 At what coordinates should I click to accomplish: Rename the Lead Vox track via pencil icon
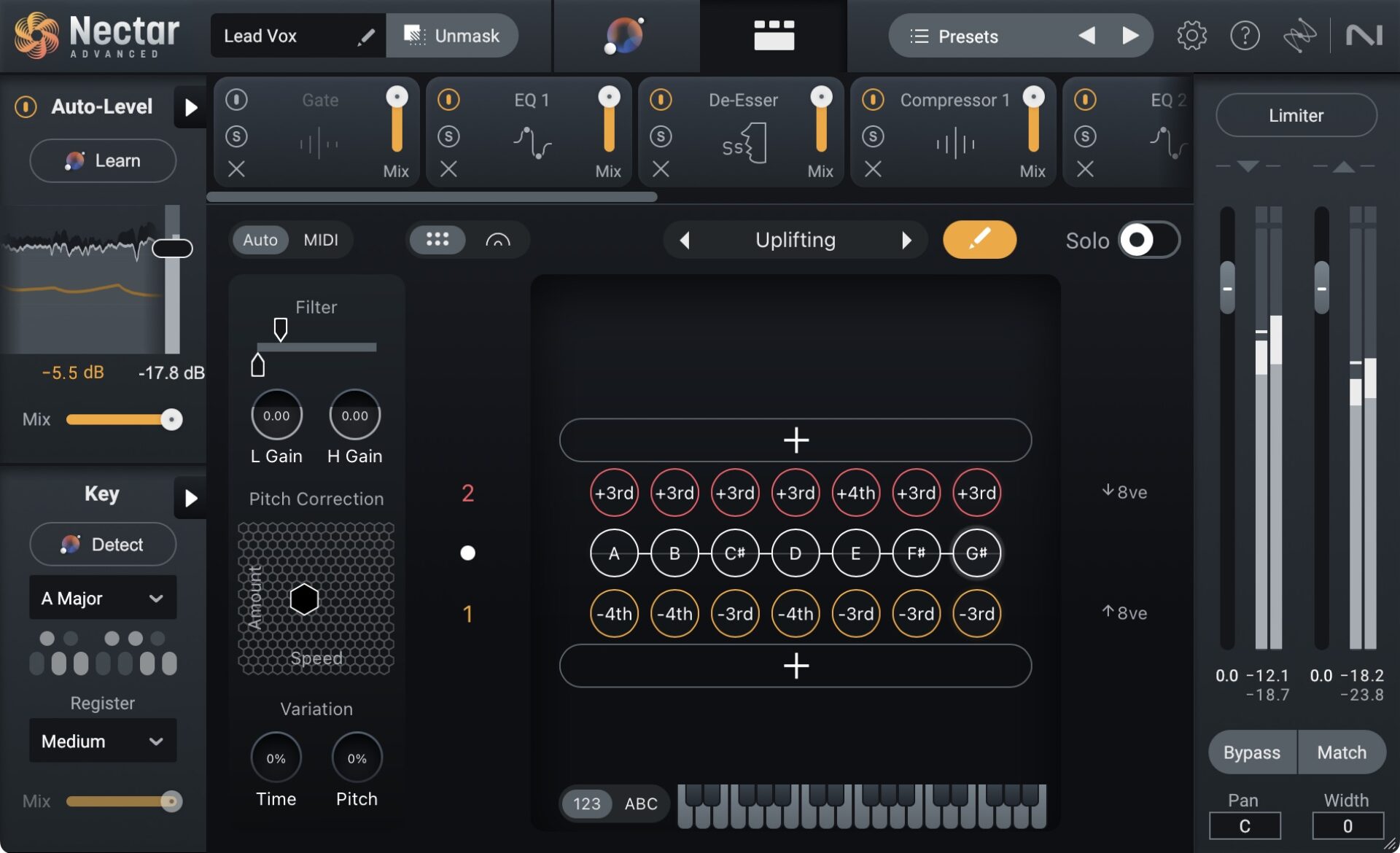[366, 35]
